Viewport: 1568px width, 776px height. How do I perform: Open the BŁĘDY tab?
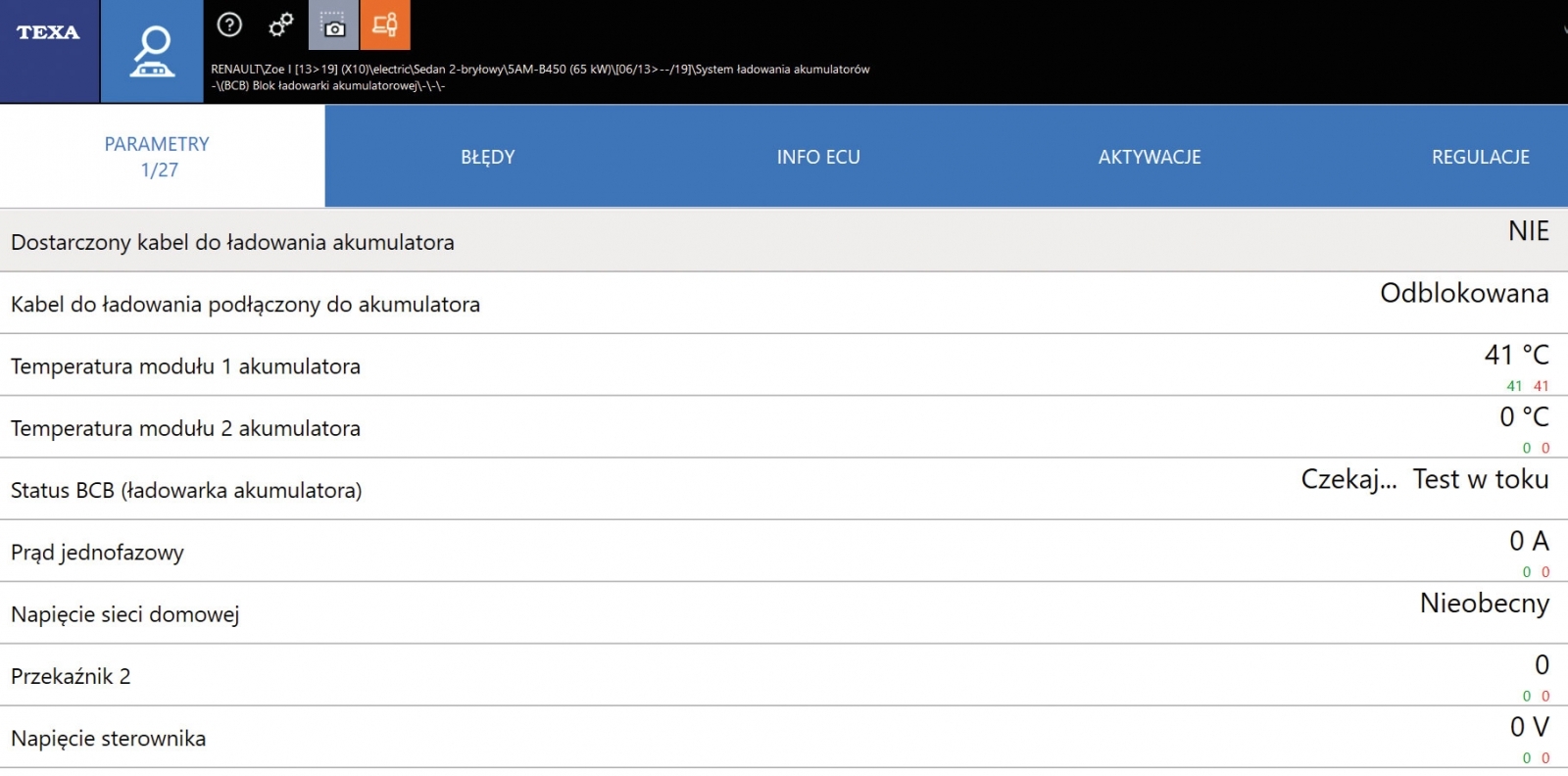[488, 157]
